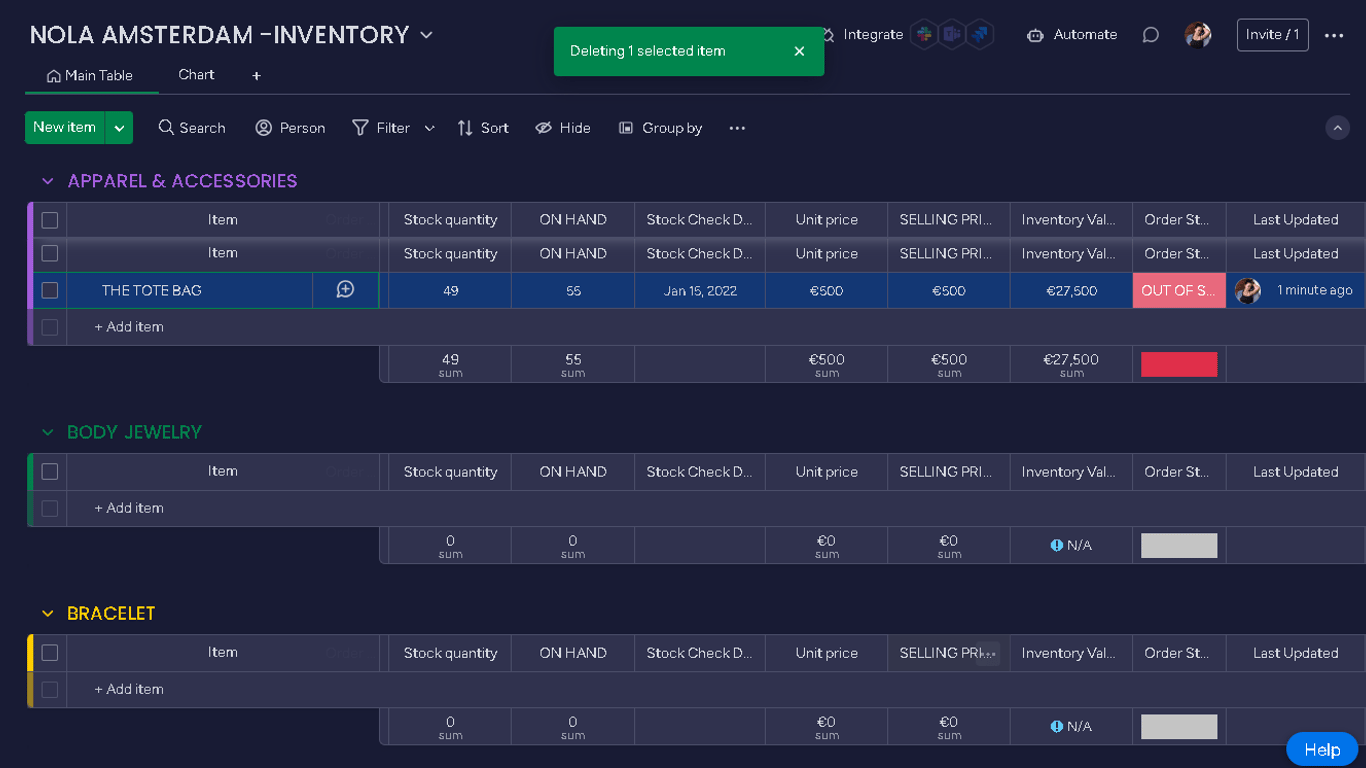Select all items in BRACELET group
The image size is (1366, 768).
click(x=50, y=653)
